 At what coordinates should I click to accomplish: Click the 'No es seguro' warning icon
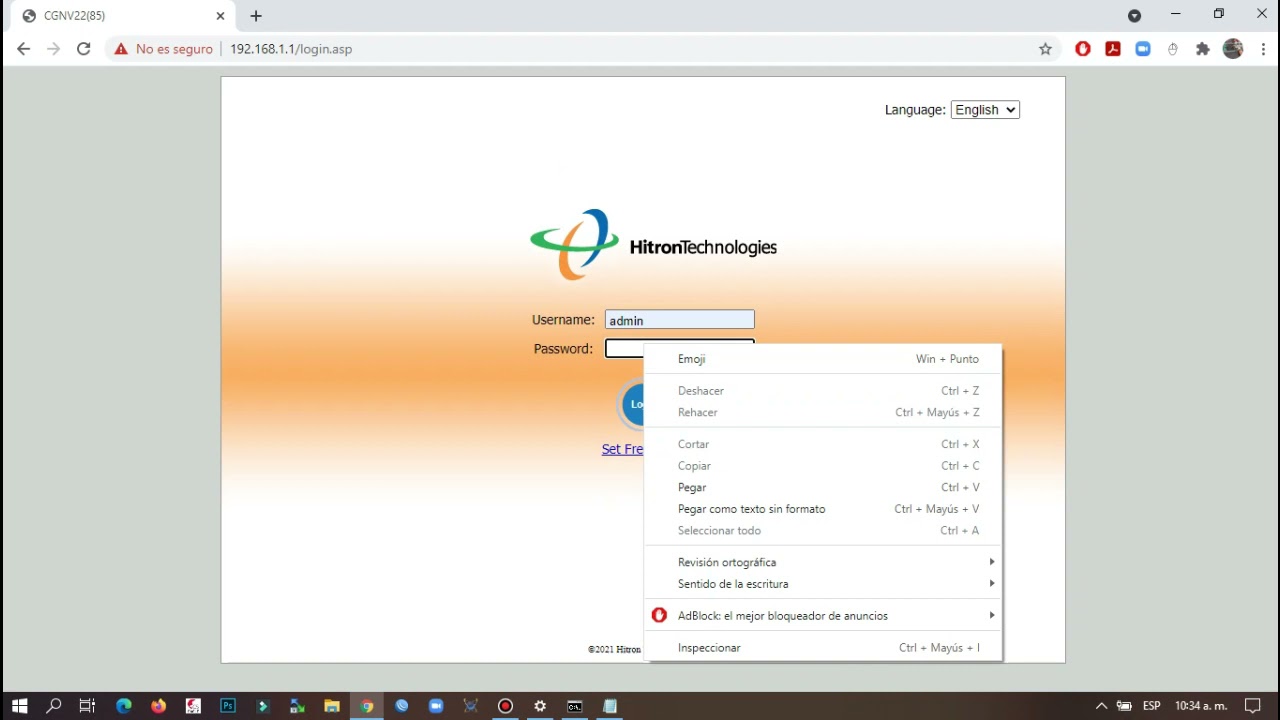tap(121, 49)
